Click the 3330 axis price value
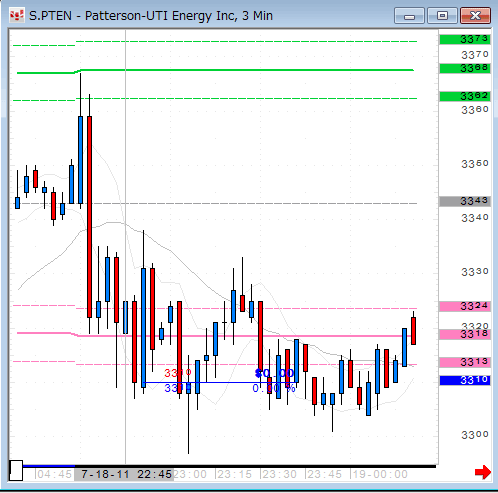 475,272
